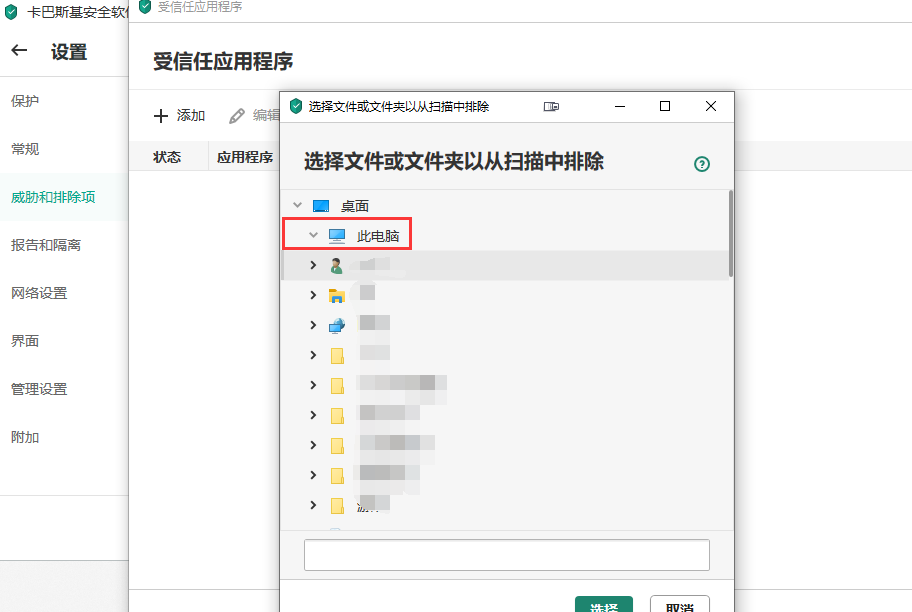The width and height of the screenshot is (912, 612).
Task: Go back with the settings arrow
Action: point(19,51)
